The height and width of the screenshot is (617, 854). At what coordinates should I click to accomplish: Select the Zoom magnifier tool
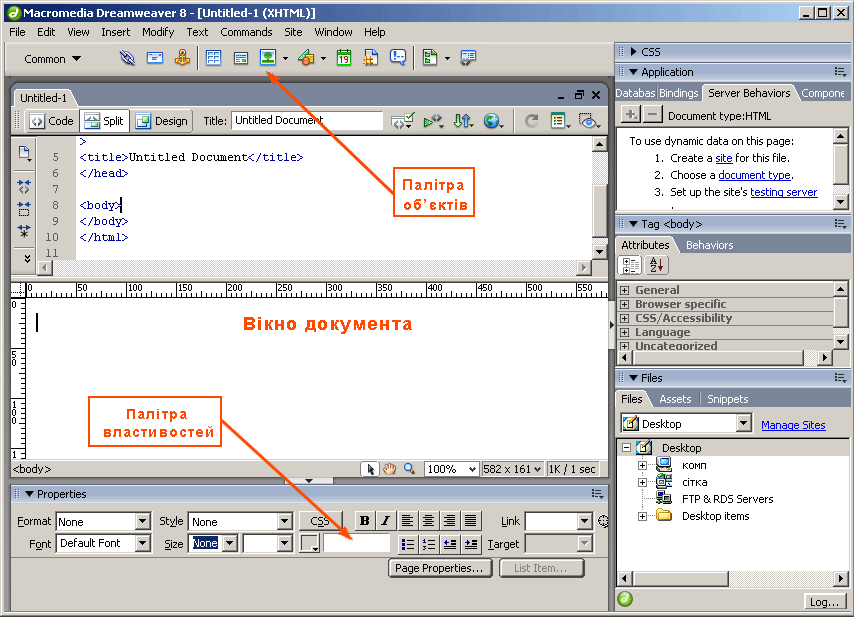[409, 469]
